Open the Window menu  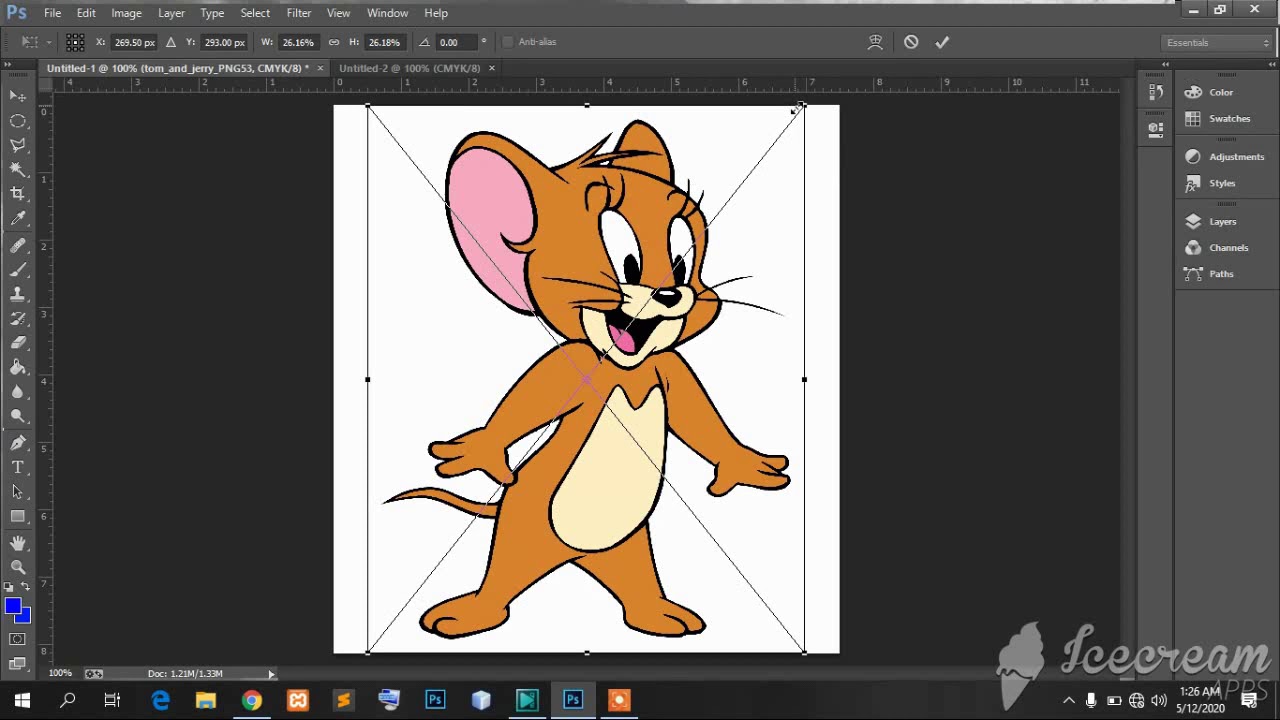pyautogui.click(x=387, y=13)
